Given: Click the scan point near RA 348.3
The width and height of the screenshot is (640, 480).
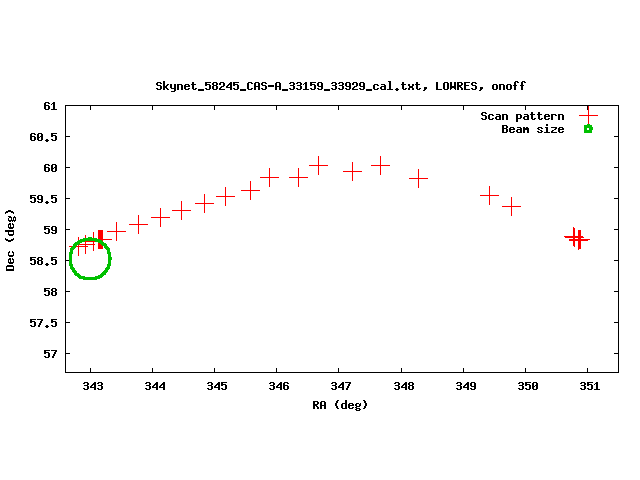Looking at the screenshot, I should pyautogui.click(x=418, y=178).
